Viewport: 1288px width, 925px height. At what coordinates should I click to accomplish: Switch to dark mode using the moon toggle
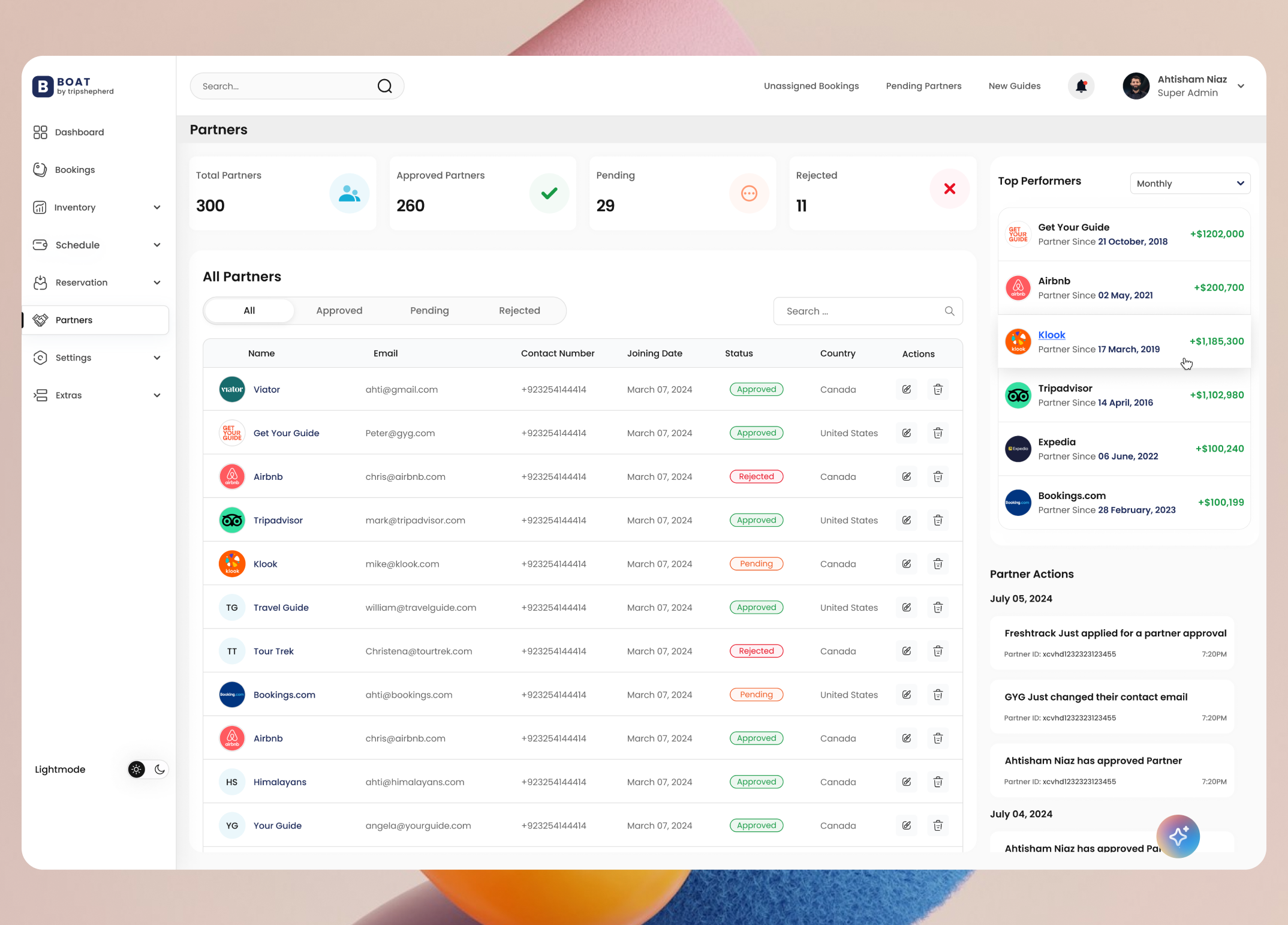(x=158, y=769)
